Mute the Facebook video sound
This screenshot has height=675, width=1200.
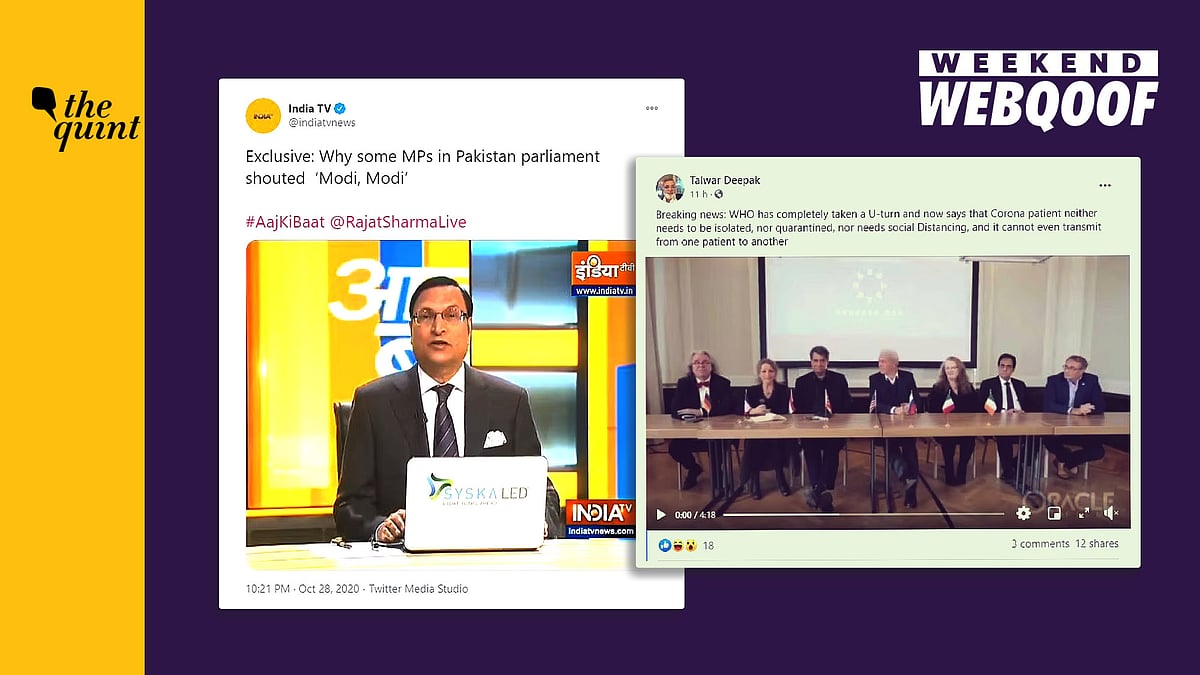click(x=1111, y=513)
